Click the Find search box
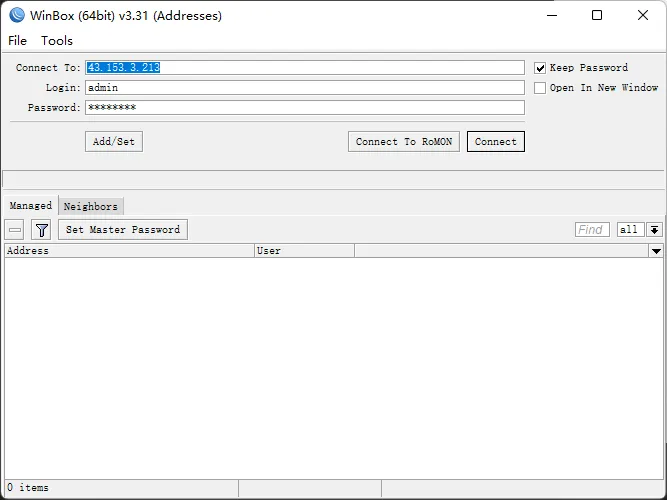 [x=592, y=230]
